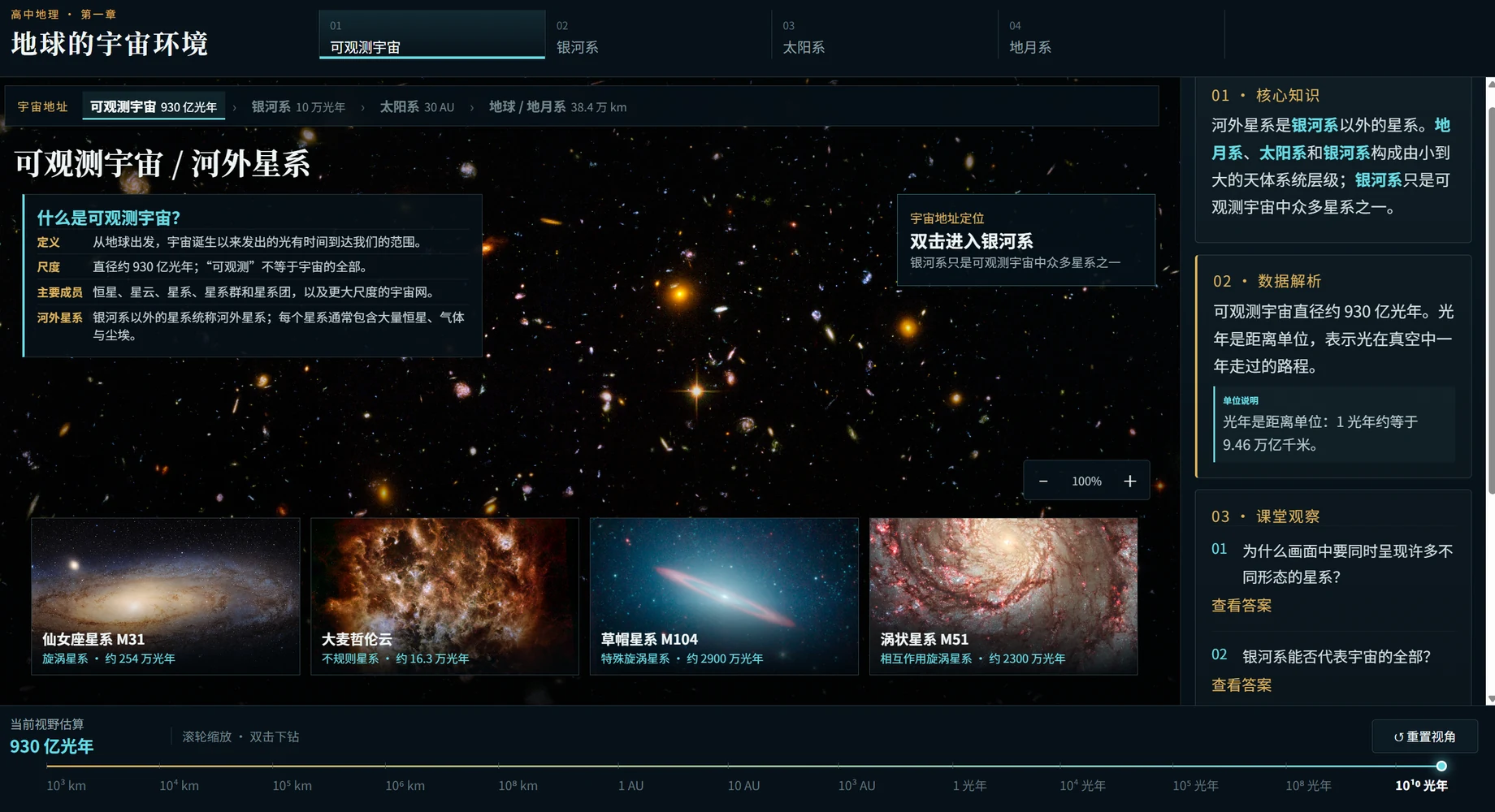
Task: Click the 双击进入银河系 location card
Action: coord(1025,240)
